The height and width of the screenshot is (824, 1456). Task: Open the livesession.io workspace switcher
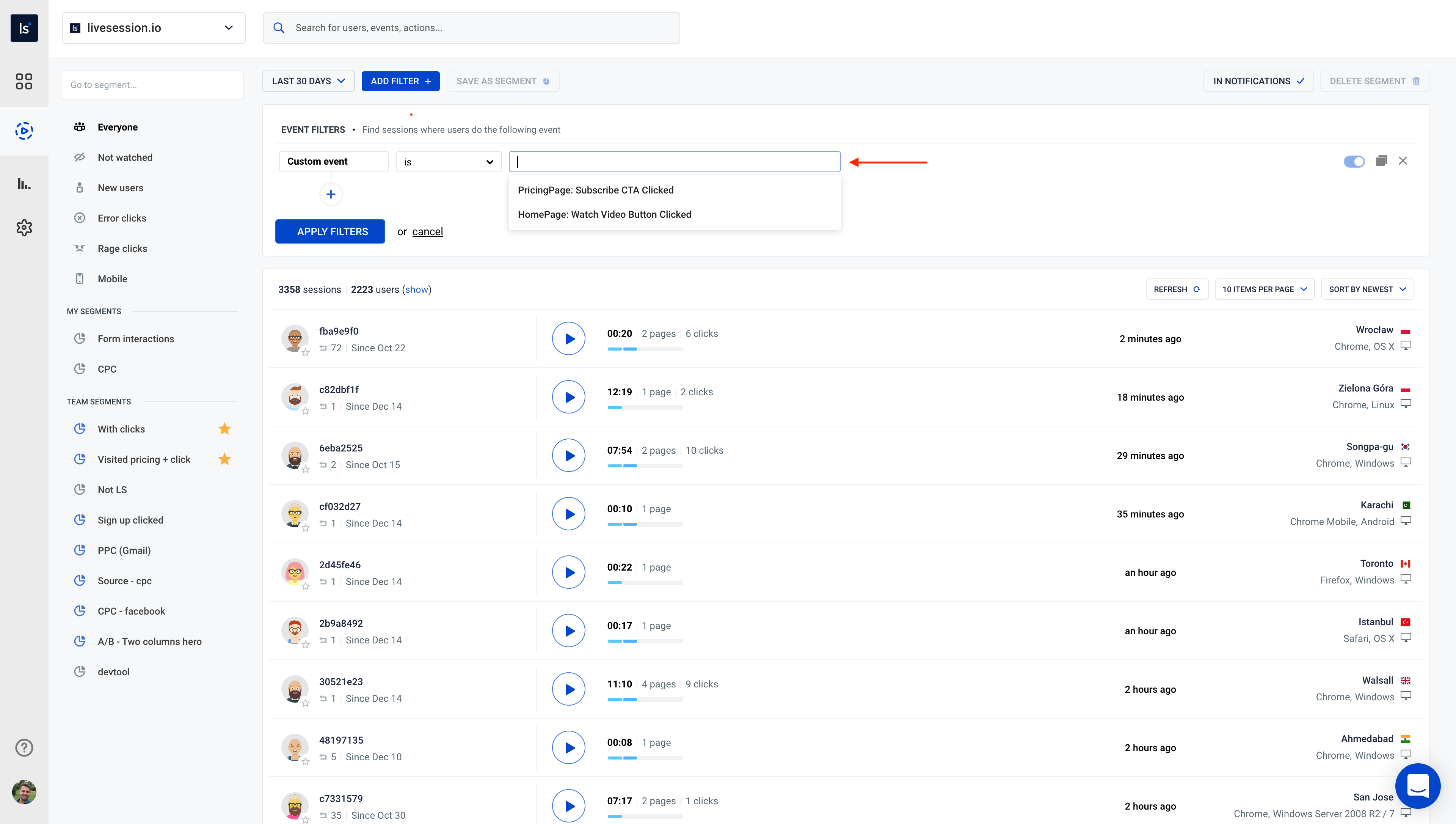[x=153, y=27]
